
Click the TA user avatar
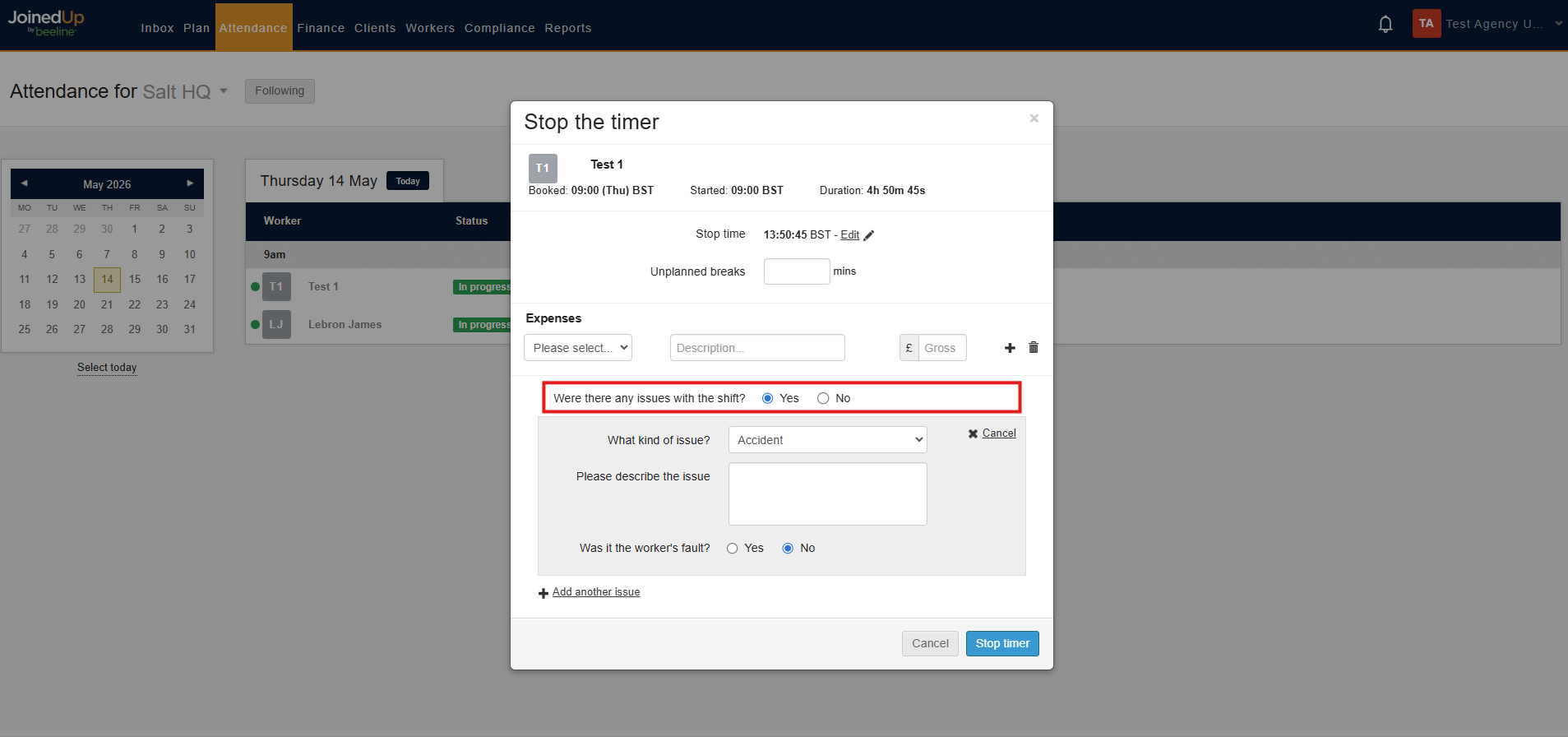[x=1427, y=24]
